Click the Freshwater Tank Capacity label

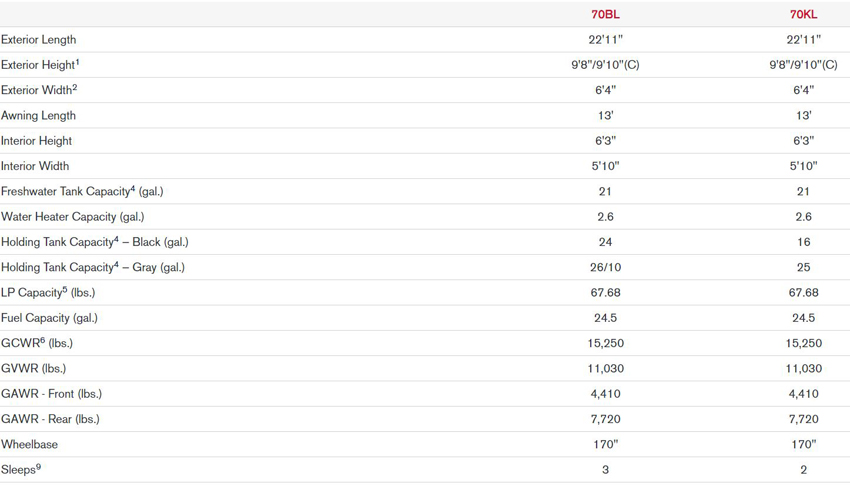click(82, 191)
